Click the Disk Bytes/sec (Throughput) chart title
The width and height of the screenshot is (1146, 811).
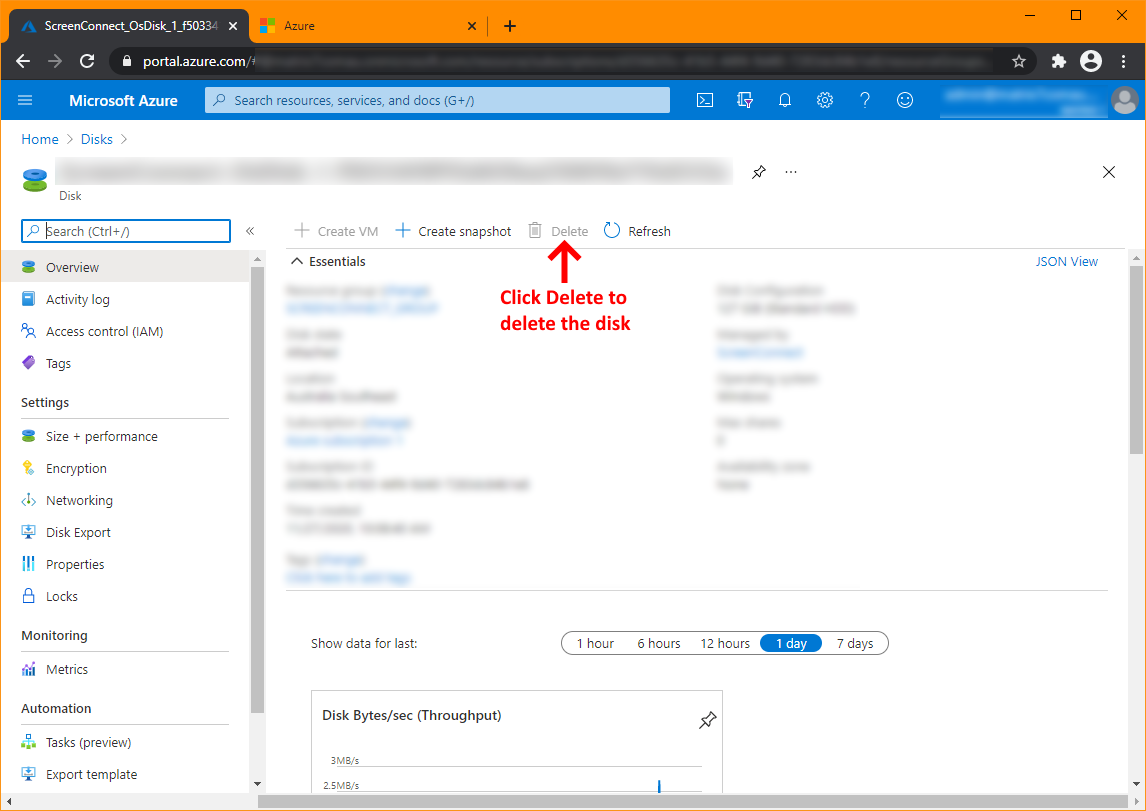click(411, 716)
